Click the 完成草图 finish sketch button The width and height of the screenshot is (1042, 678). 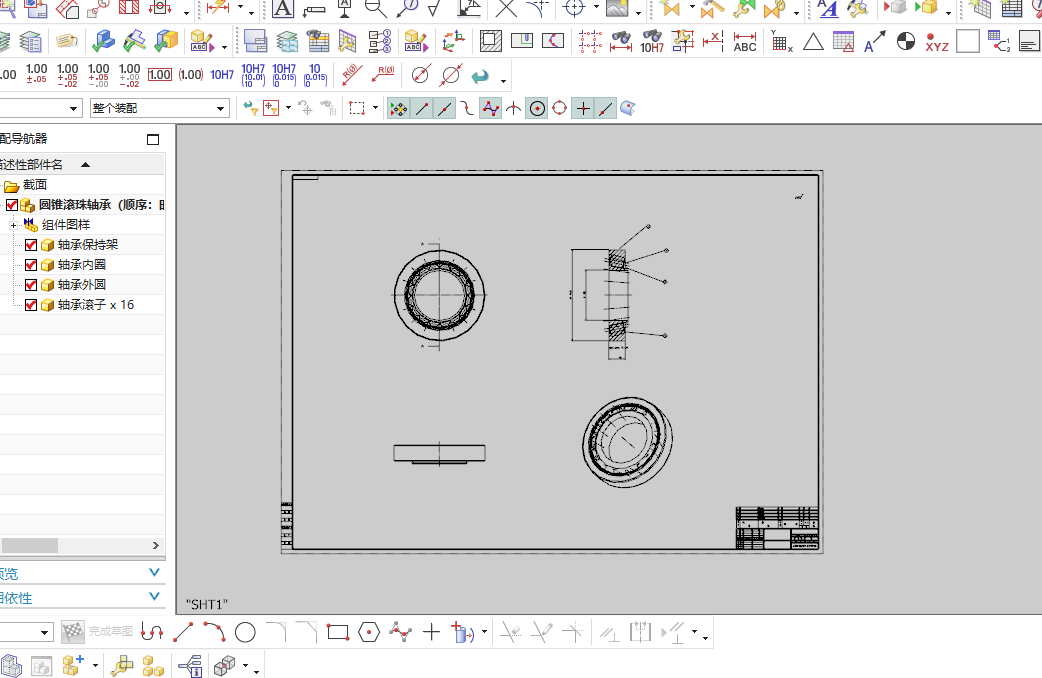pos(98,631)
